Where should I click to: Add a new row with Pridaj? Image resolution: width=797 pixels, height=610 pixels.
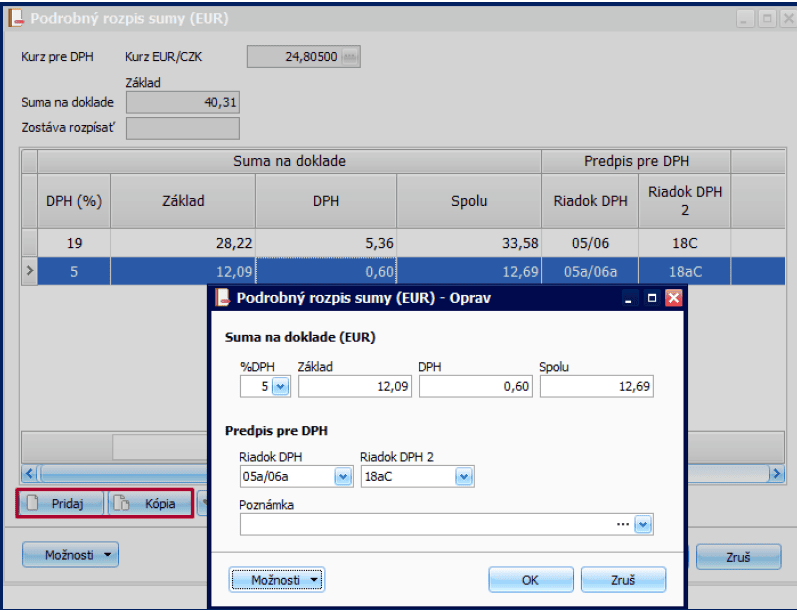(61, 504)
